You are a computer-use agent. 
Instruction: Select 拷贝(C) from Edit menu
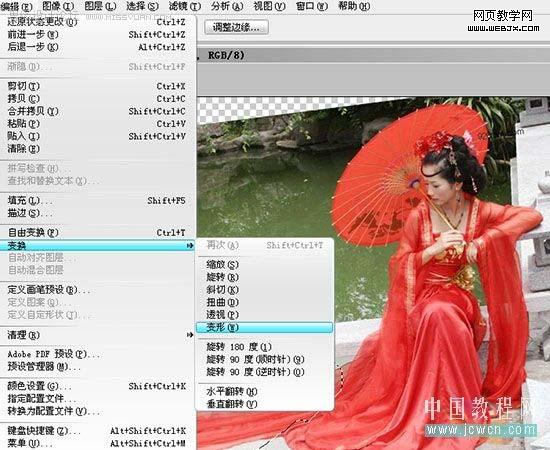97,99
